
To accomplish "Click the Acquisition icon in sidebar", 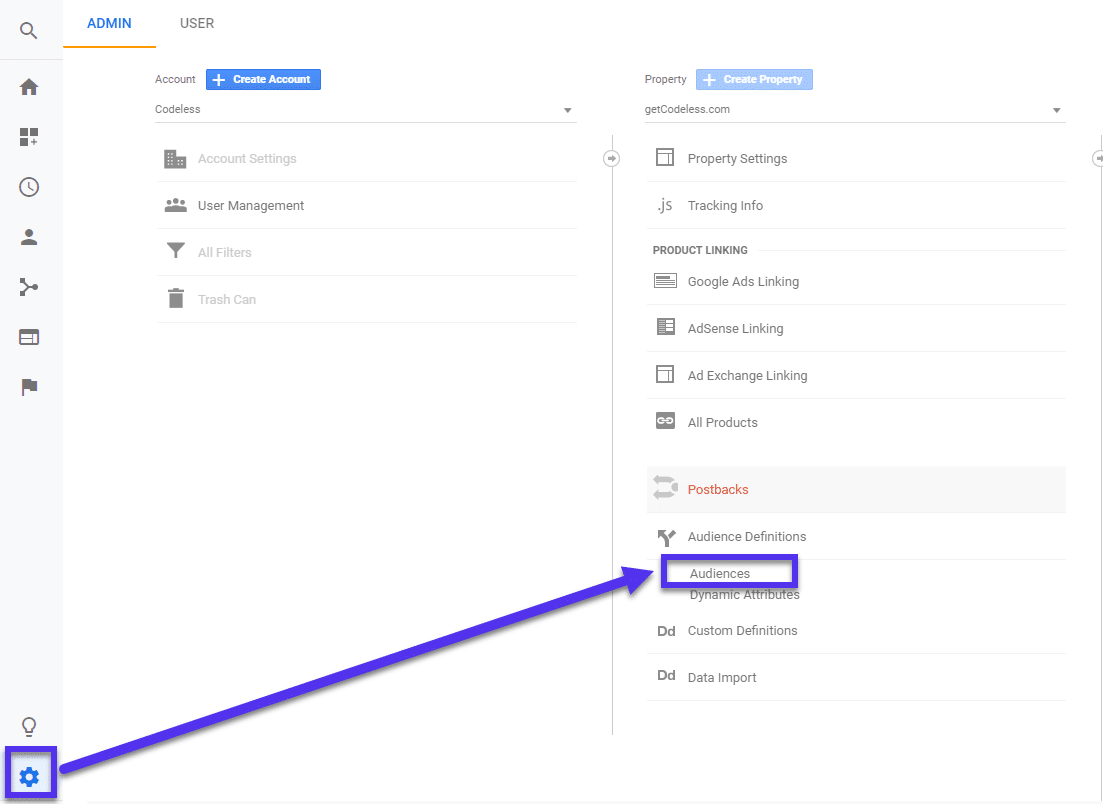I will 30,287.
